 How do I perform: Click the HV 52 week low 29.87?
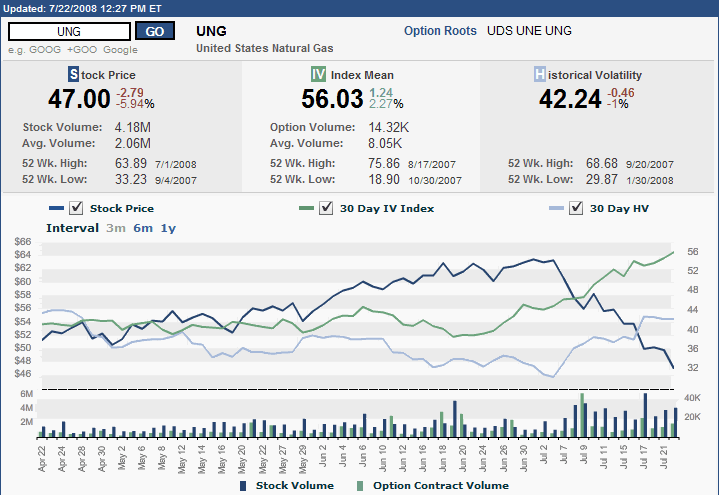[602, 179]
